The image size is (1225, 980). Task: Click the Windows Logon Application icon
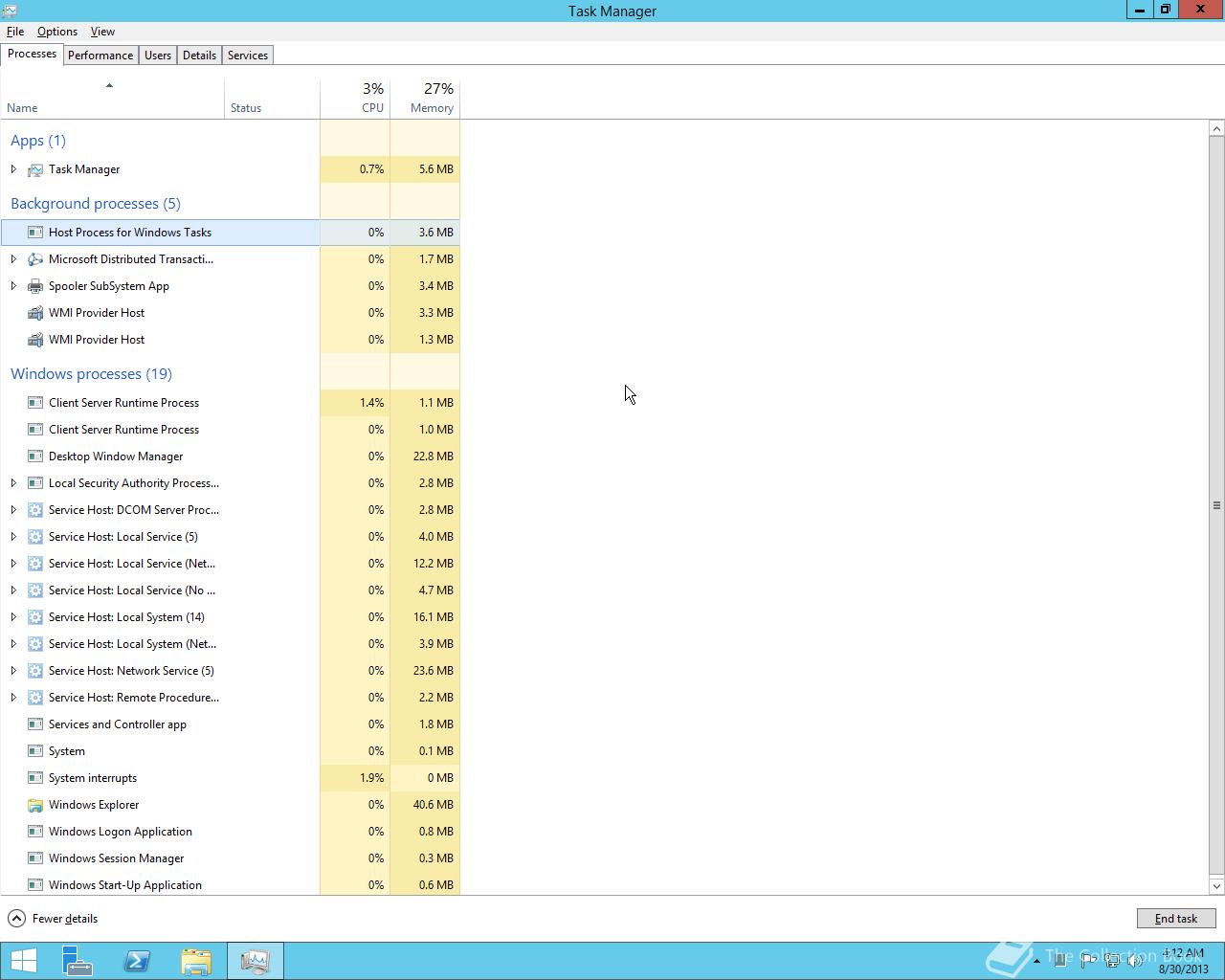click(35, 832)
